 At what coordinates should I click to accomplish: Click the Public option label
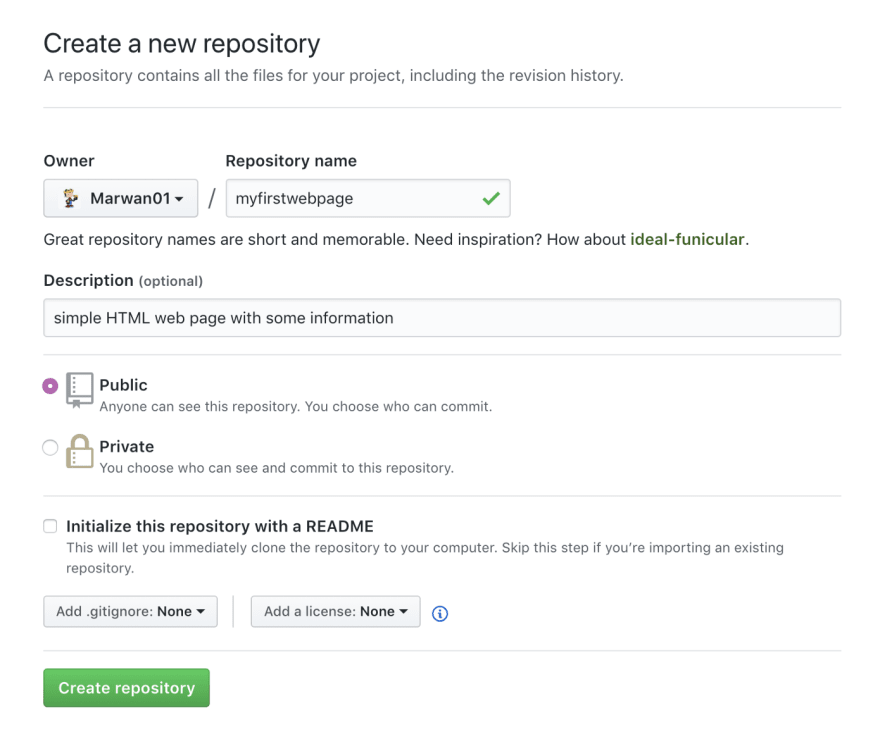pyautogui.click(x=123, y=385)
